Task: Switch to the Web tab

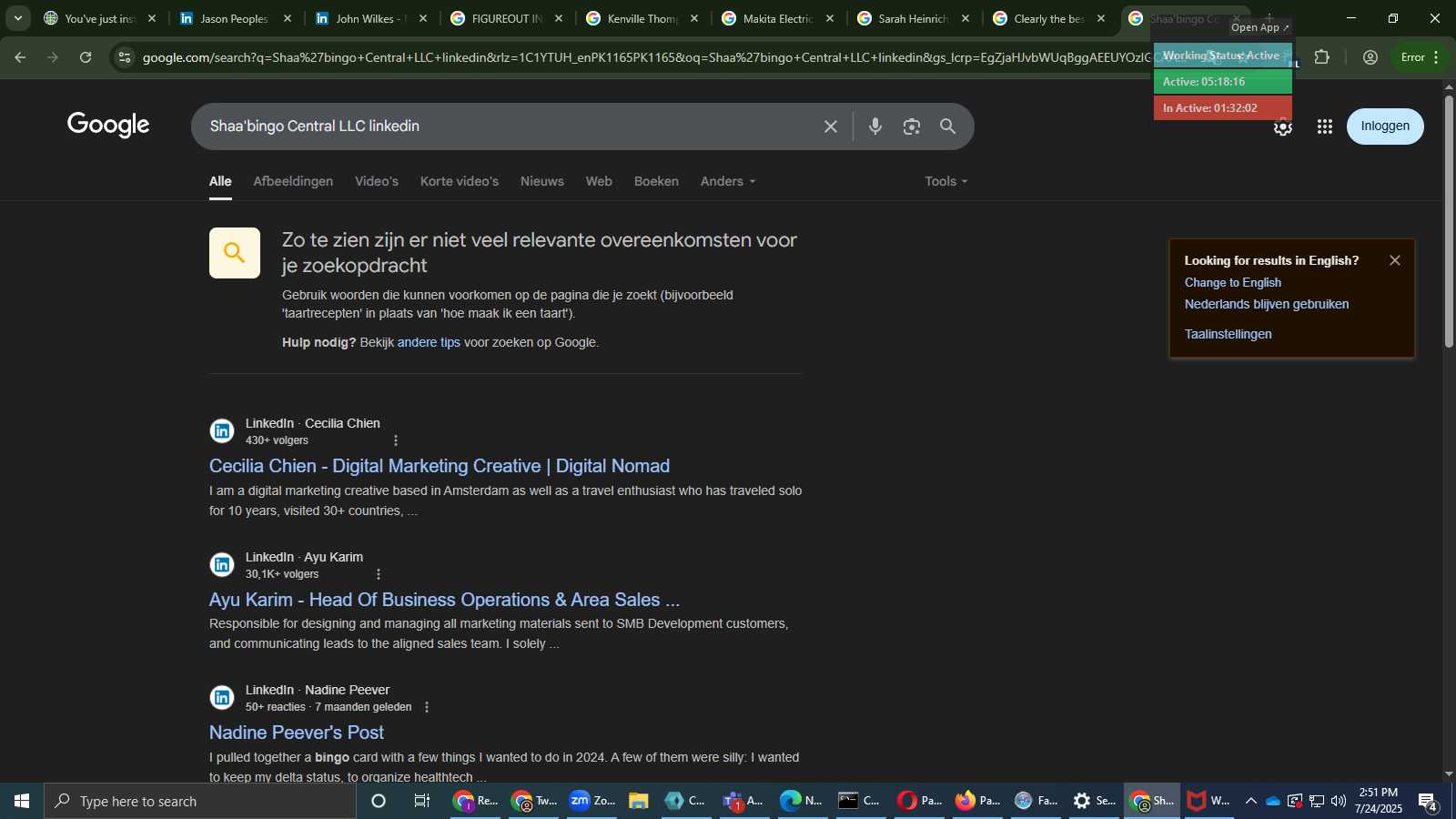Action: pos(599,181)
